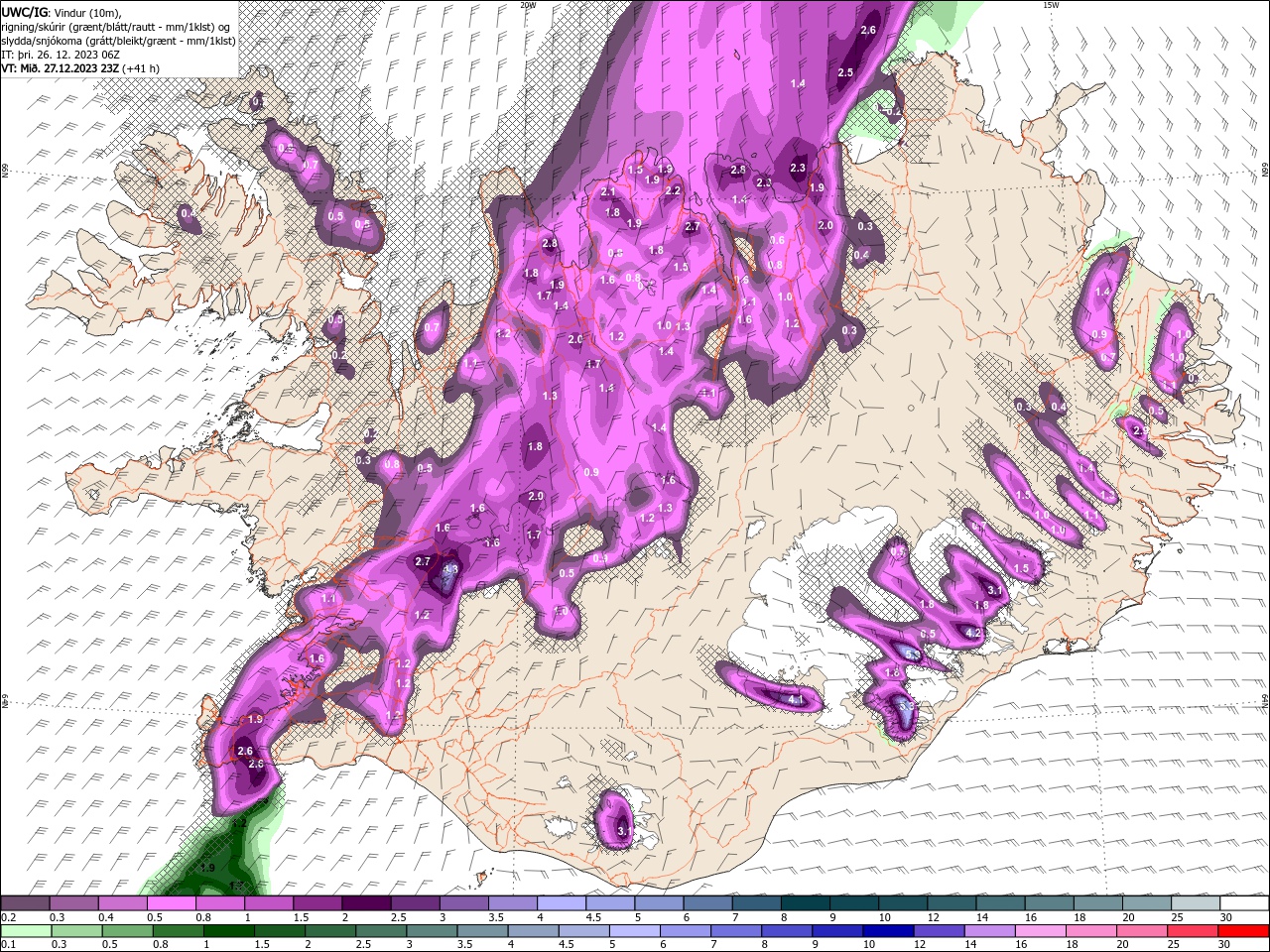Click top-row legend swatch between 4 and 4.5

[561, 904]
